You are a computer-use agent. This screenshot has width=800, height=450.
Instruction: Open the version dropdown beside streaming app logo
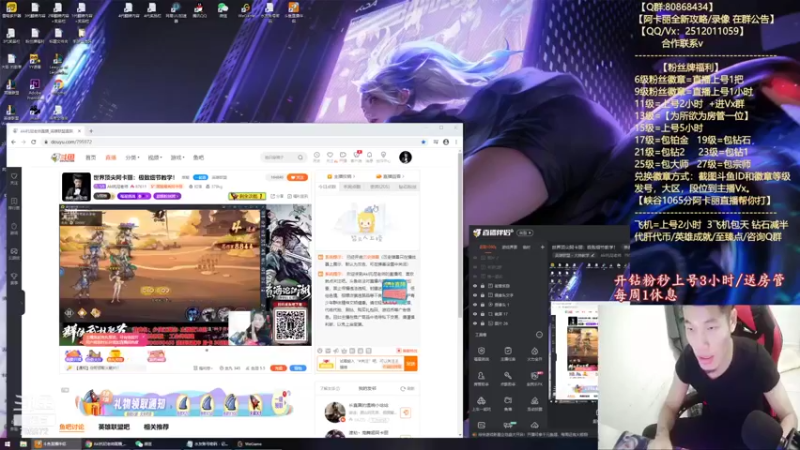(x=526, y=233)
